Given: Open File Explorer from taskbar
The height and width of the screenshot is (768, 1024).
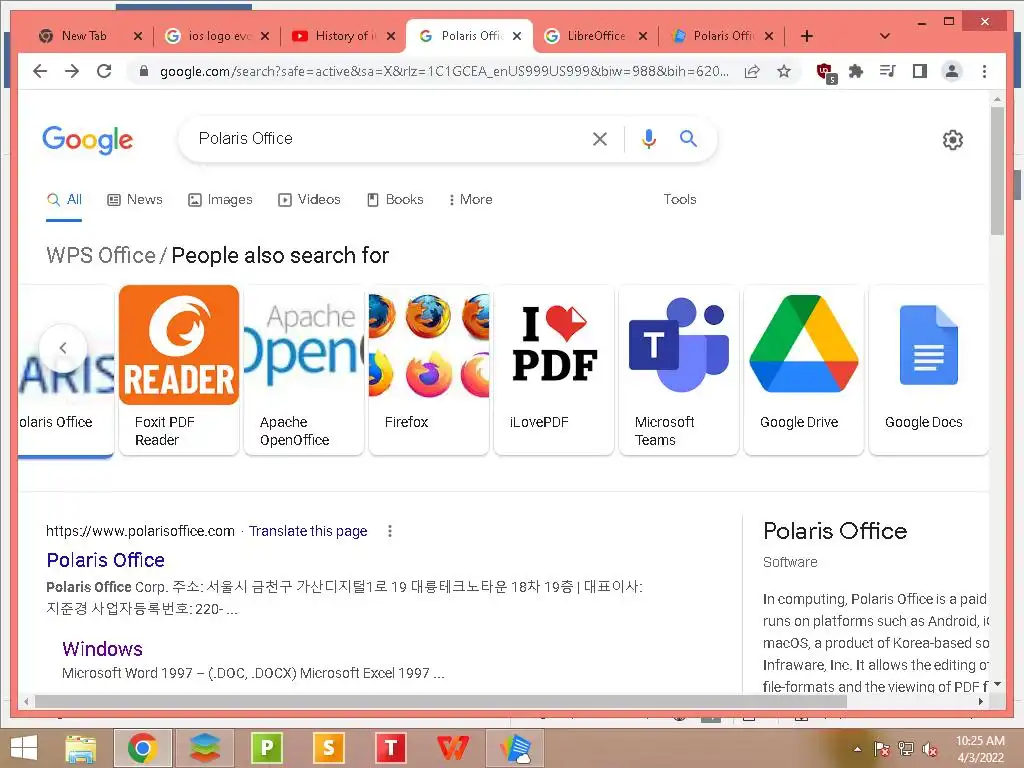Looking at the screenshot, I should coord(81,748).
